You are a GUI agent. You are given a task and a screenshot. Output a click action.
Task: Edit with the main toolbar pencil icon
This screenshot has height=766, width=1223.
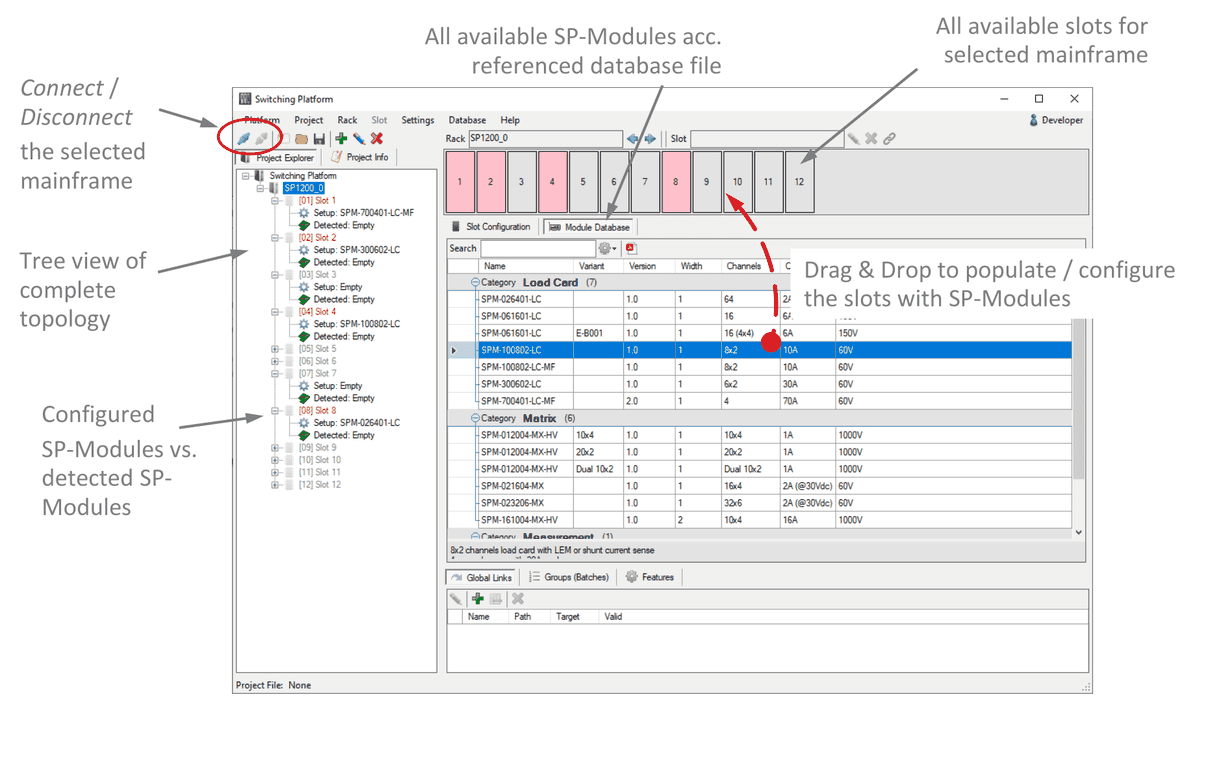(x=359, y=139)
